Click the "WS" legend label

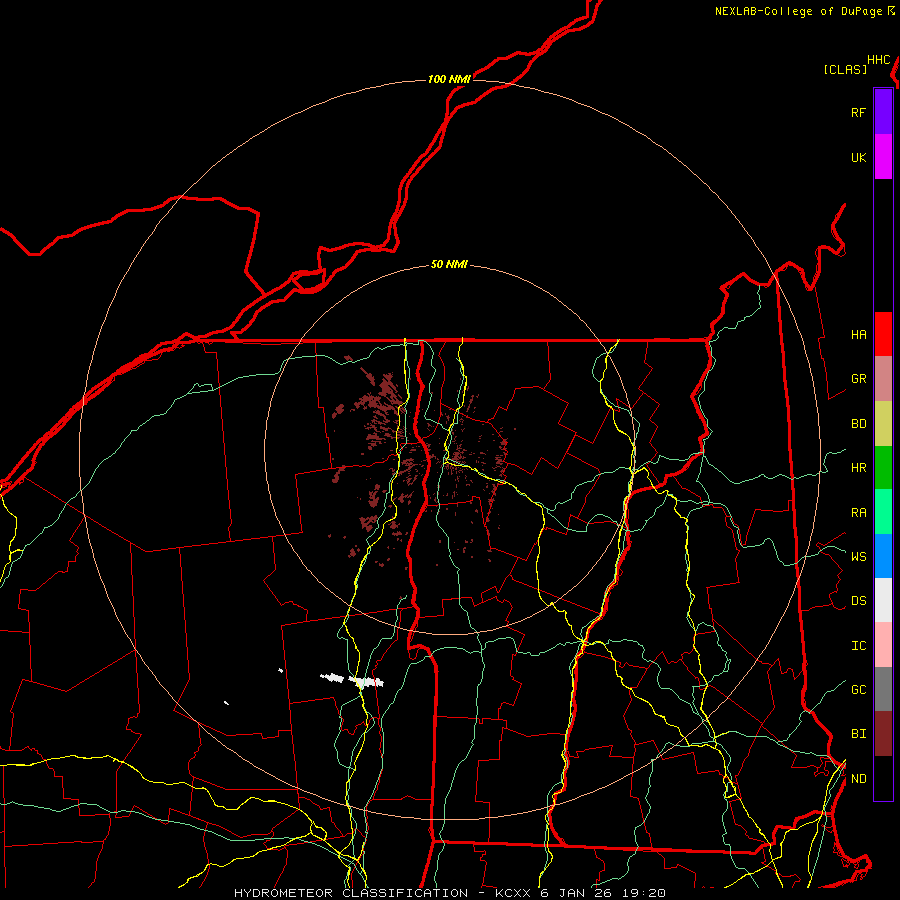click(858, 556)
